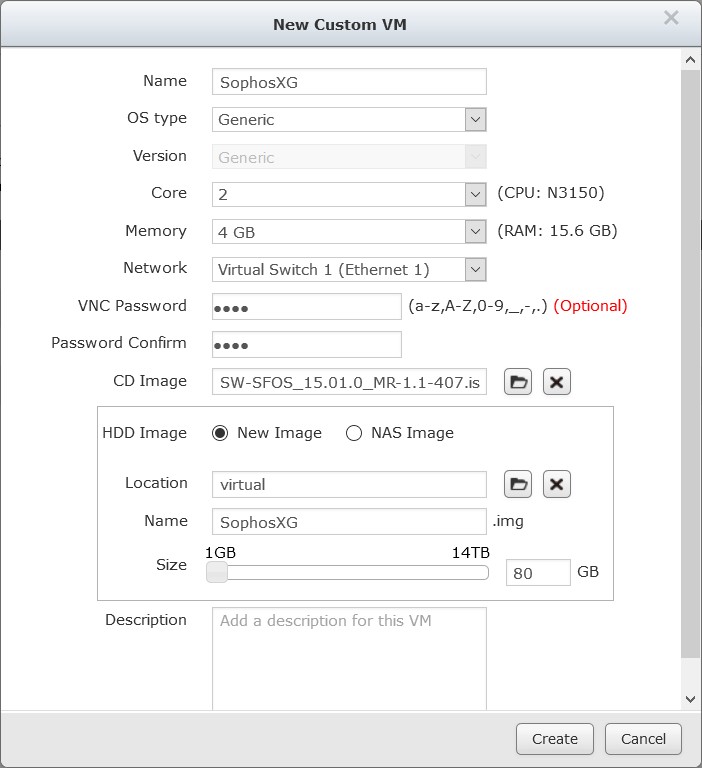Click the Description text area

coord(349,658)
